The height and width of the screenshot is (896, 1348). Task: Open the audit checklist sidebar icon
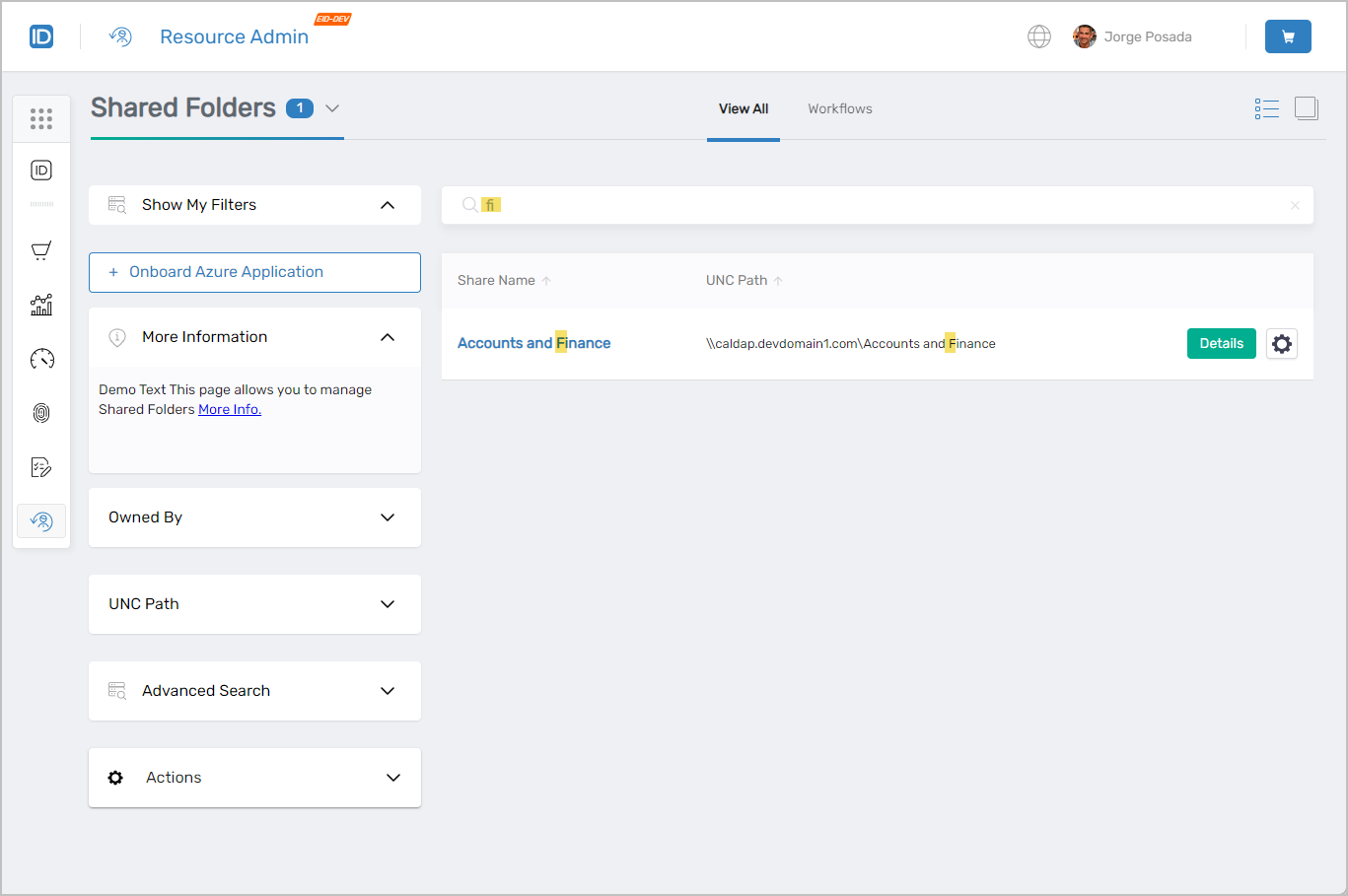(40, 466)
